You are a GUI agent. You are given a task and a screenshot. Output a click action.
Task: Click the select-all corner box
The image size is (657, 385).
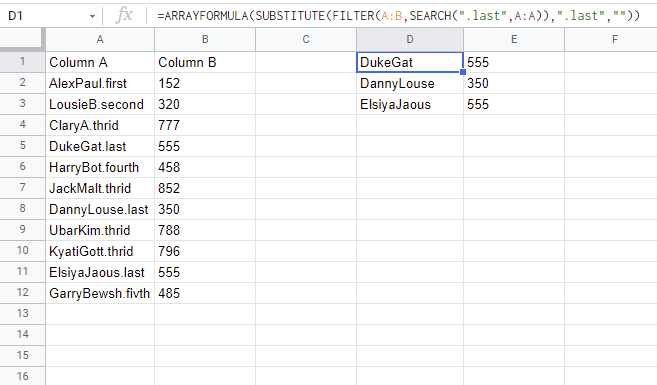click(x=22, y=39)
